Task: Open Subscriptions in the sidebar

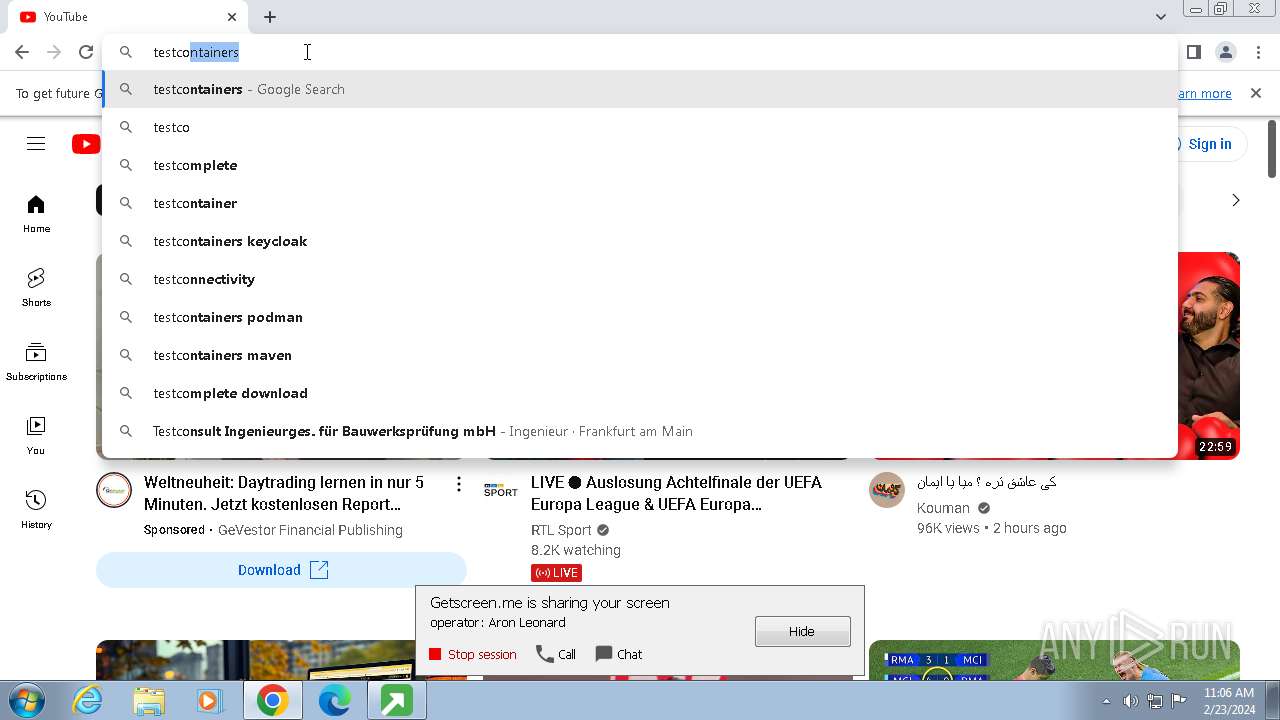Action: [36, 362]
